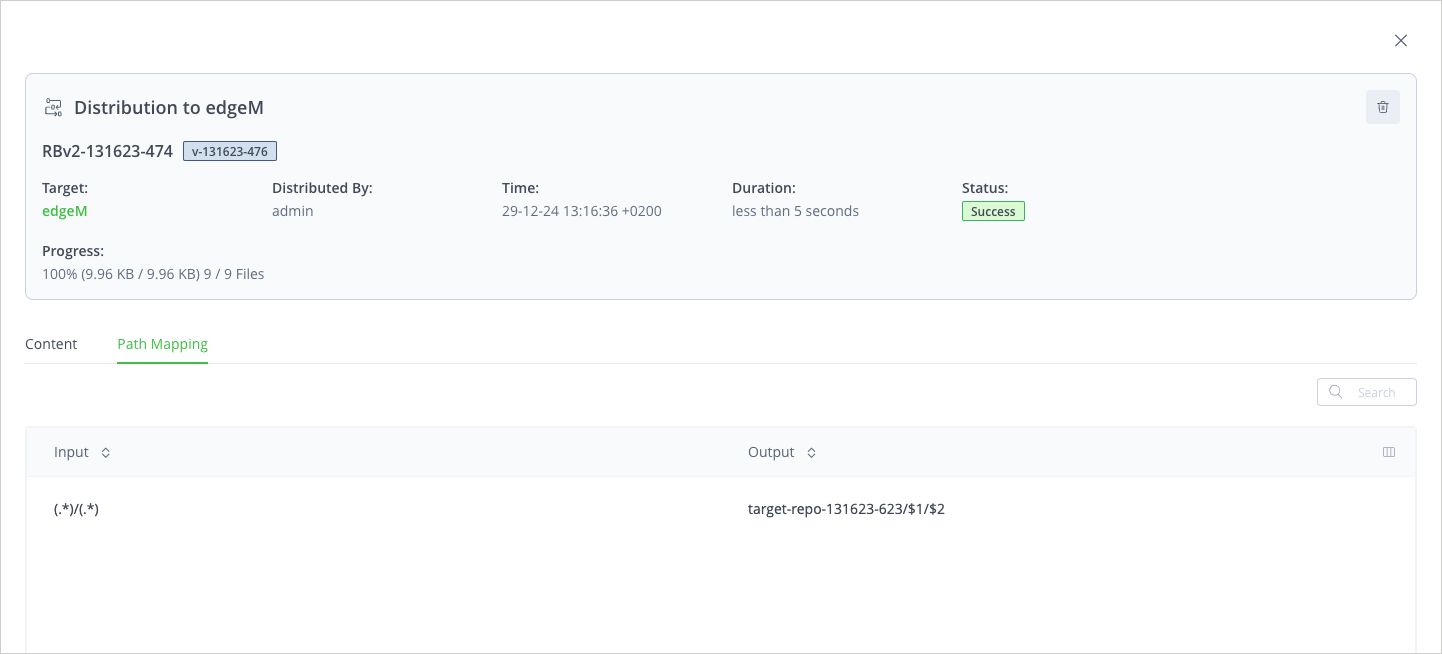
Task: Click the magnifier icon in the search box
Action: (1336, 392)
